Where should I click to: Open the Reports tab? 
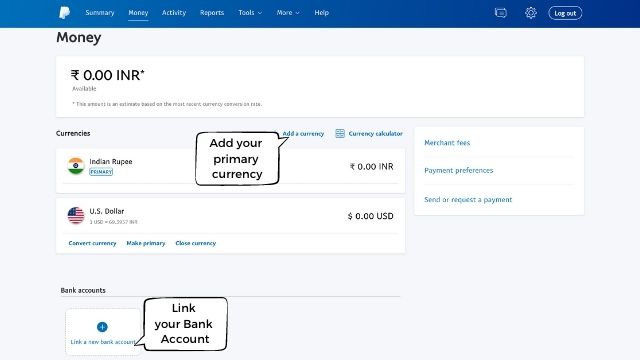coord(212,13)
